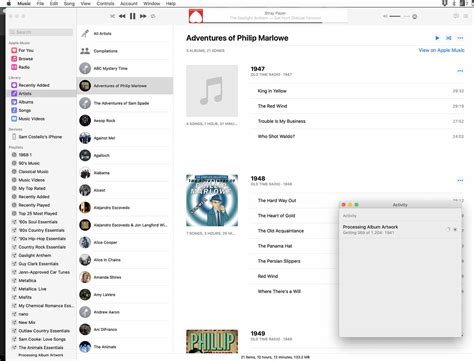Select Artists in Library
474x361 pixels.
click(x=41, y=93)
